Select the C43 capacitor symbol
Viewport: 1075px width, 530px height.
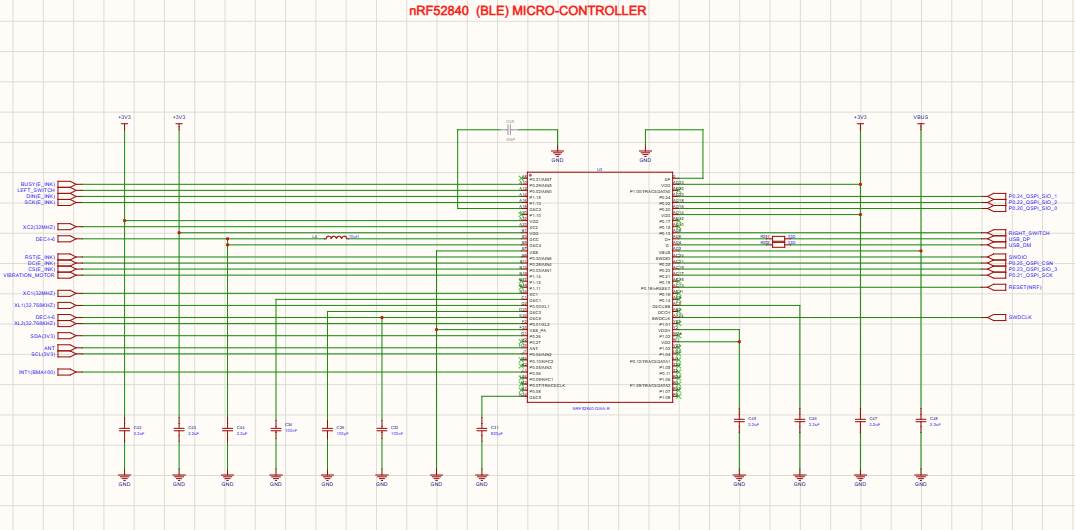(179, 429)
